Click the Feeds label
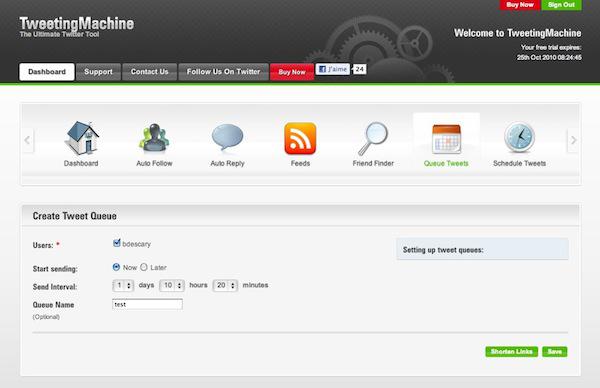 click(300, 163)
